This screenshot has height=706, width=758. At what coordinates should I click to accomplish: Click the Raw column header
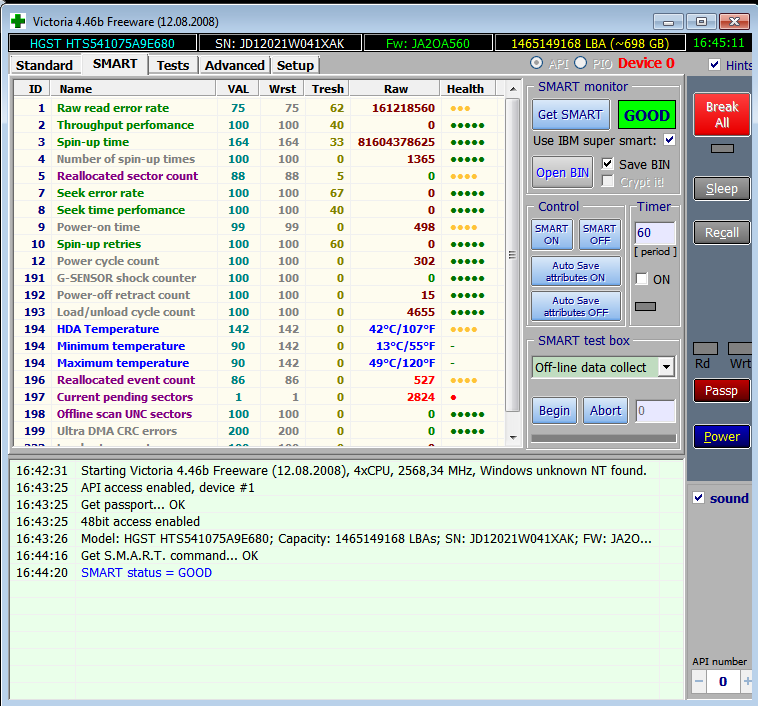395,89
